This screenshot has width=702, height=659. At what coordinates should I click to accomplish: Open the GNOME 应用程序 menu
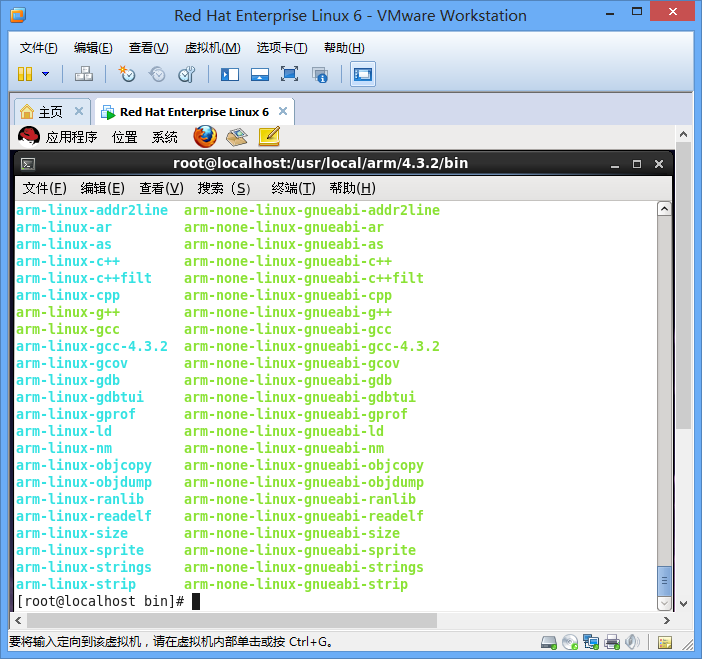click(x=71, y=137)
